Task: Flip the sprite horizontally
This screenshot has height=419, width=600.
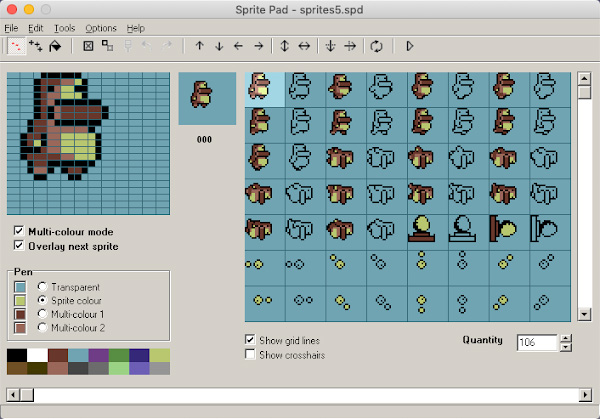Action: pyautogui.click(x=304, y=46)
